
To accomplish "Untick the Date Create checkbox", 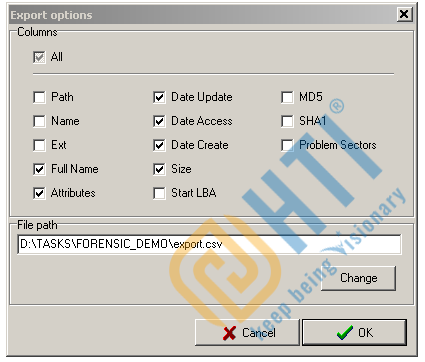I will click(x=159, y=145).
